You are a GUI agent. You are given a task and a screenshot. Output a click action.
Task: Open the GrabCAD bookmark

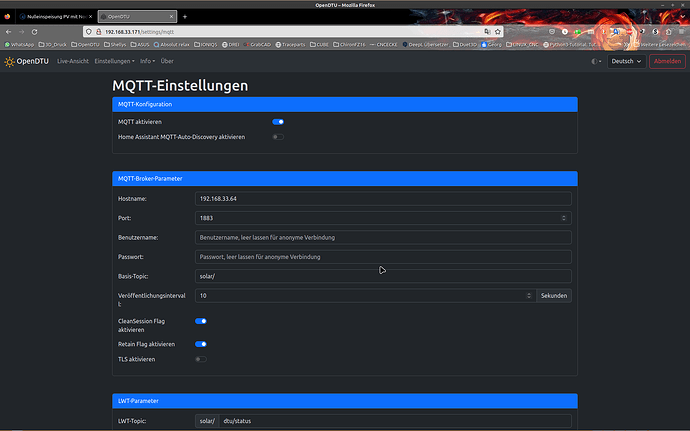click(257, 44)
